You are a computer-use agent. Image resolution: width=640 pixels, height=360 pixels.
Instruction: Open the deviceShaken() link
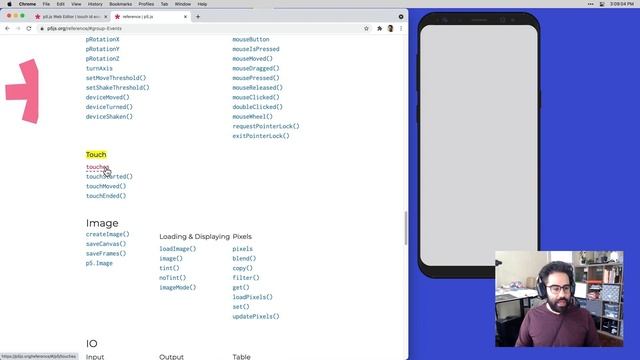point(109,117)
